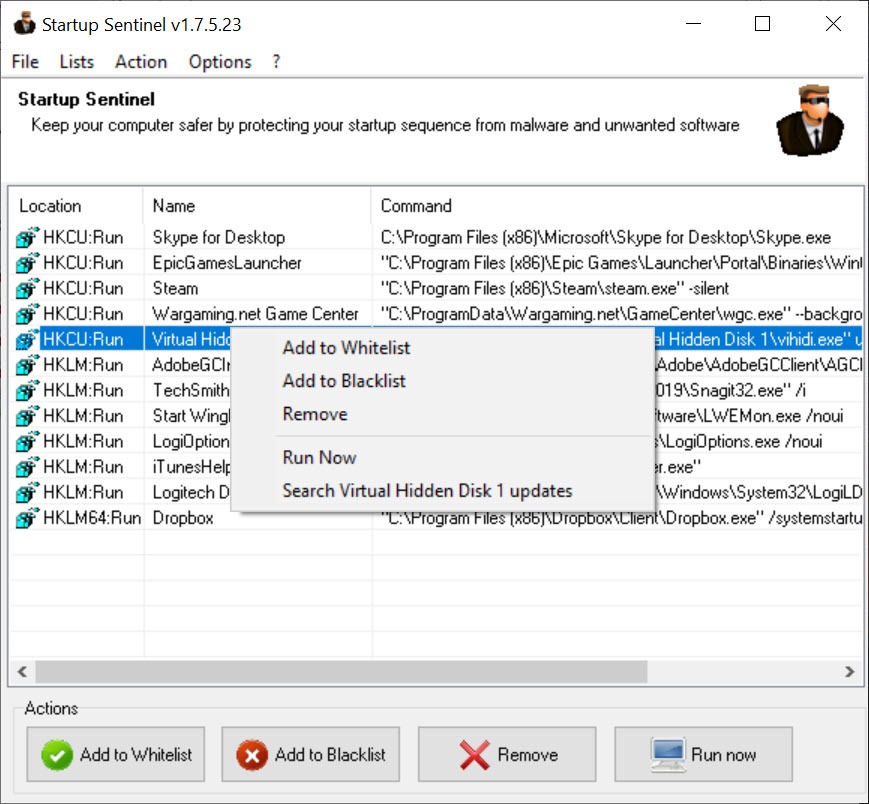Click the steam.exe -silent command cell

pyautogui.click(x=554, y=288)
